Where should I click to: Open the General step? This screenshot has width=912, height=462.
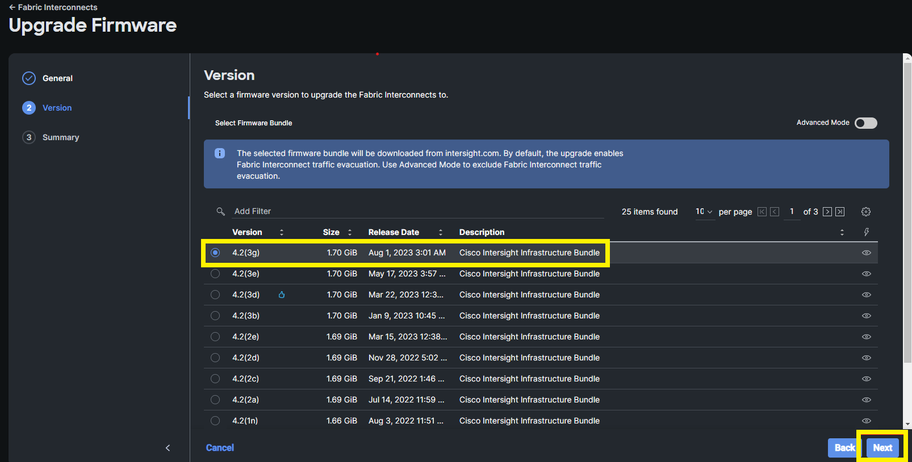(57, 78)
